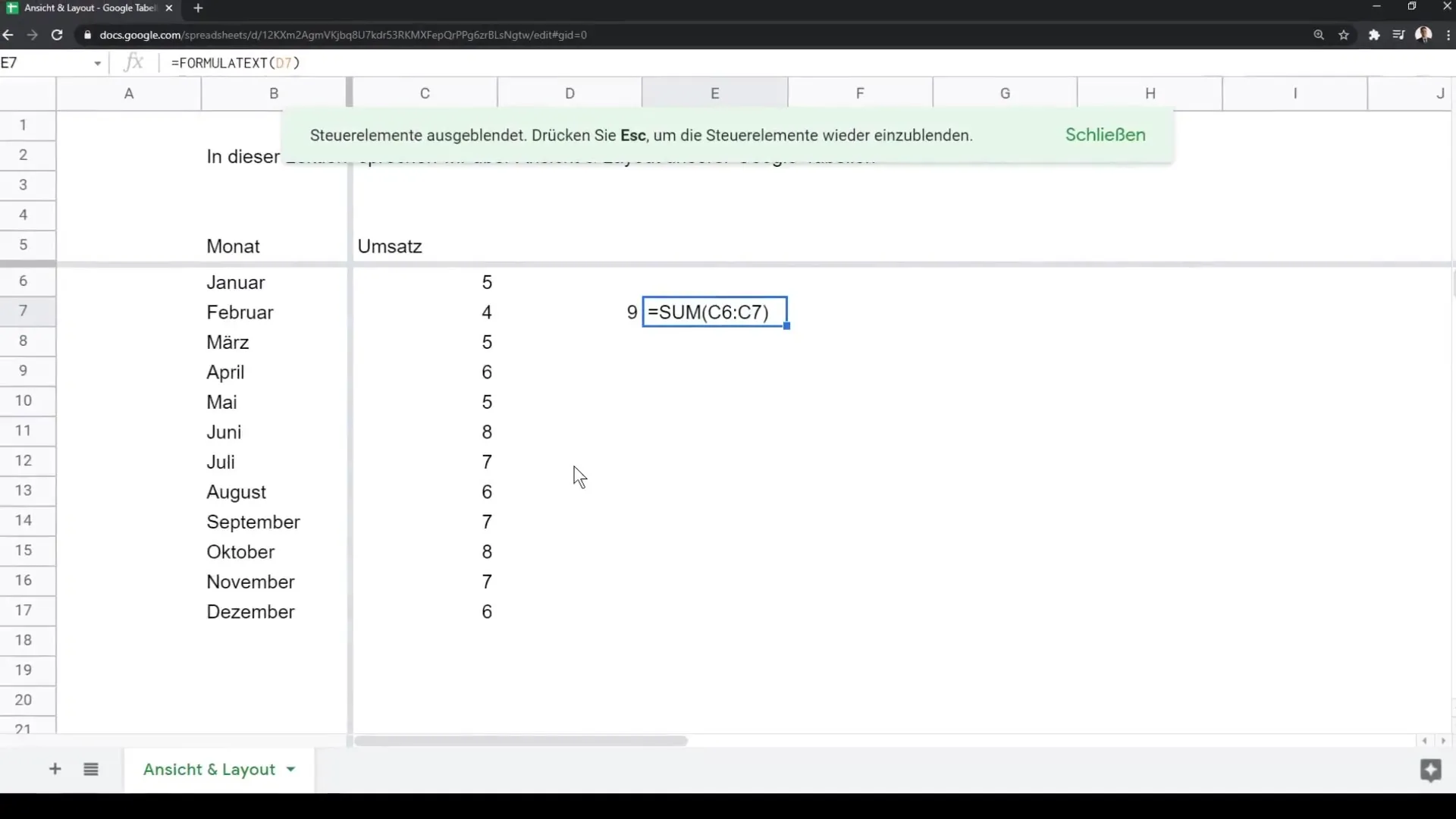
Task: Click the Mai cell
Action: [274, 402]
